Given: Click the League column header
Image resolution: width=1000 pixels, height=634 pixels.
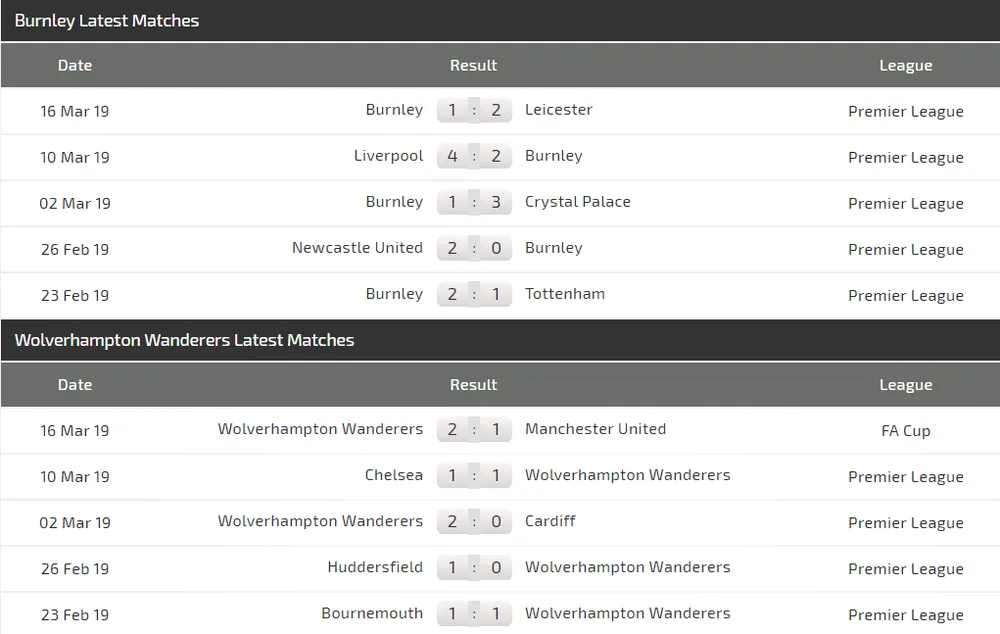Looking at the screenshot, I should coord(906,65).
